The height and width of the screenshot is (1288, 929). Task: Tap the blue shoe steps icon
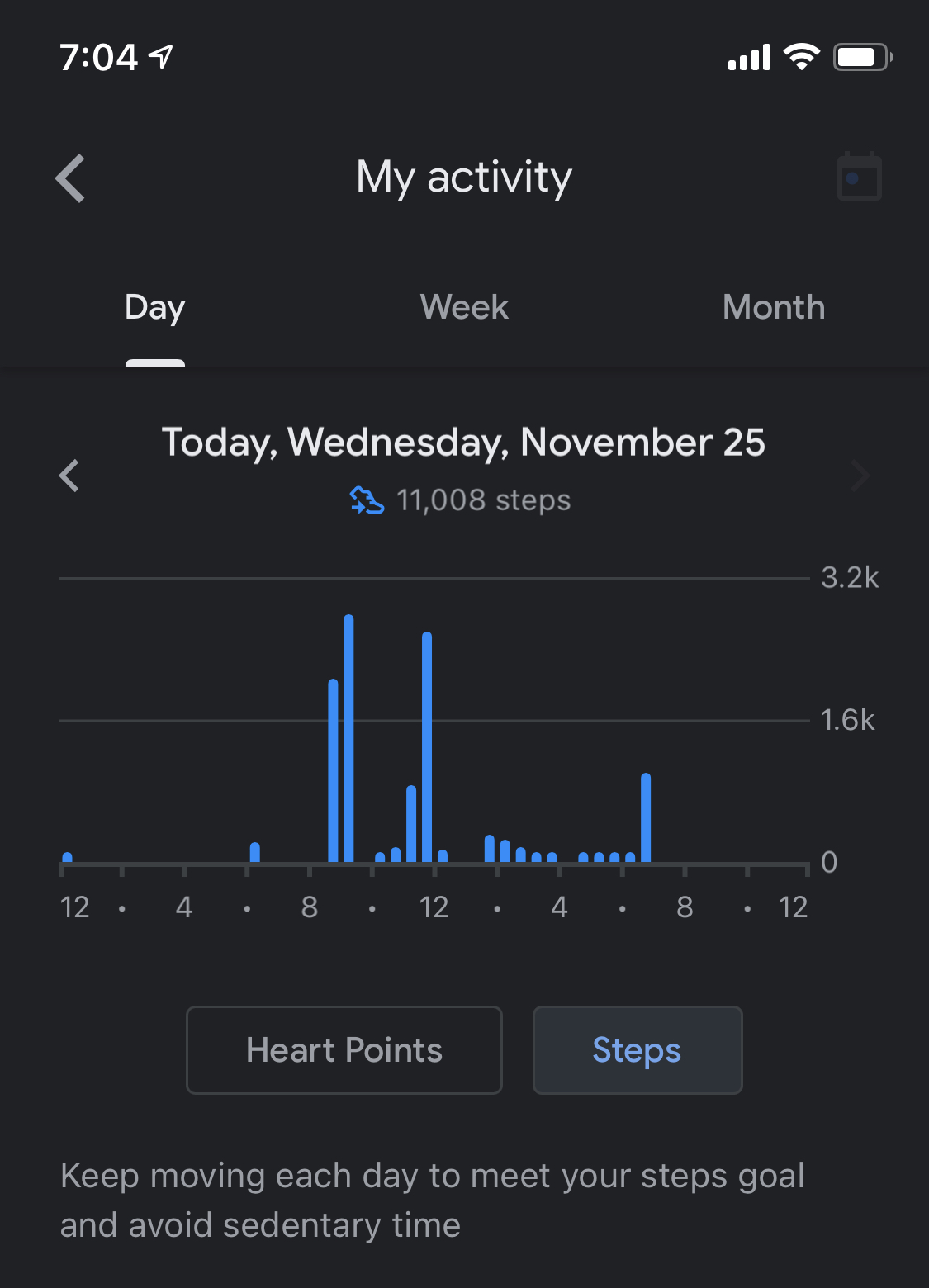click(367, 500)
